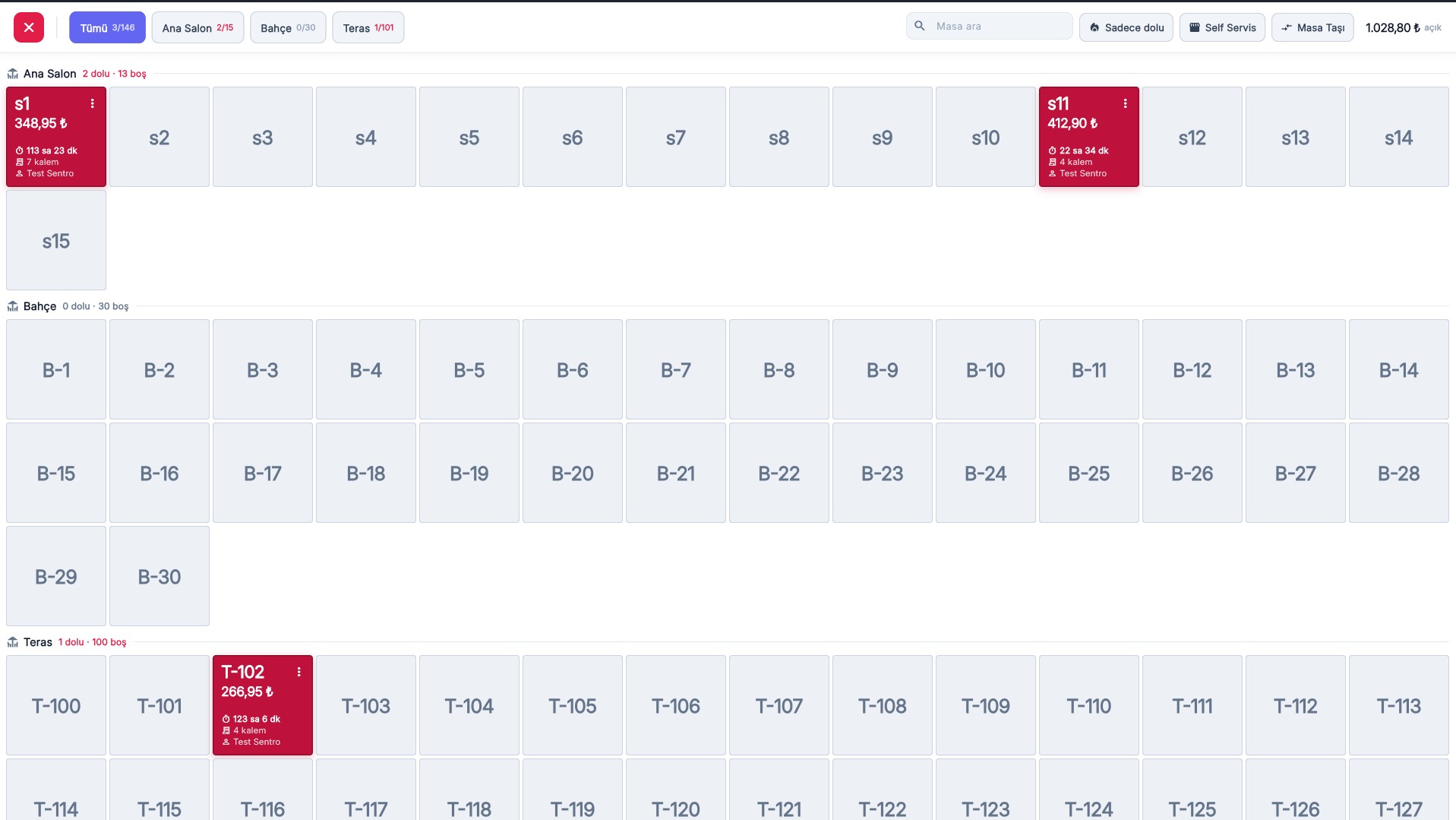Focus the Masa ara search field

(990, 26)
